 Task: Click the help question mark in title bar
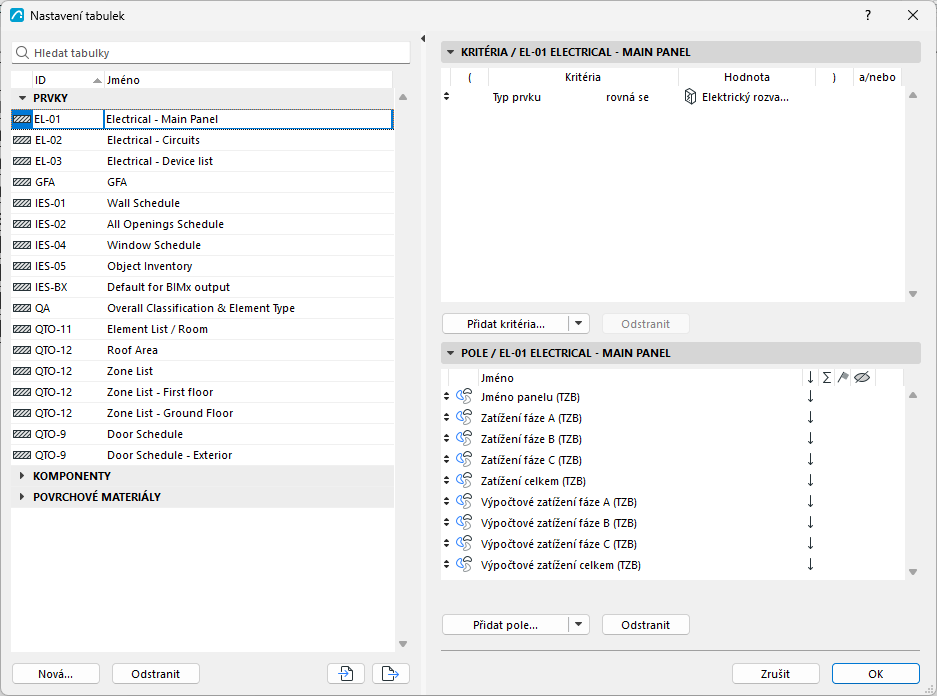[868, 16]
